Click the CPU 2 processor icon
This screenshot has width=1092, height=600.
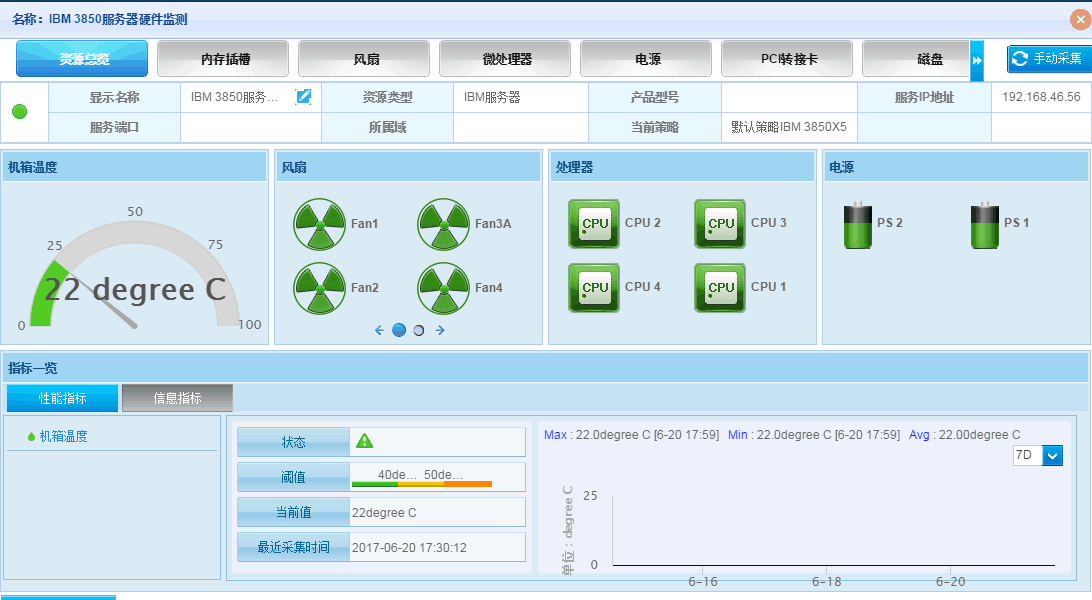point(594,224)
